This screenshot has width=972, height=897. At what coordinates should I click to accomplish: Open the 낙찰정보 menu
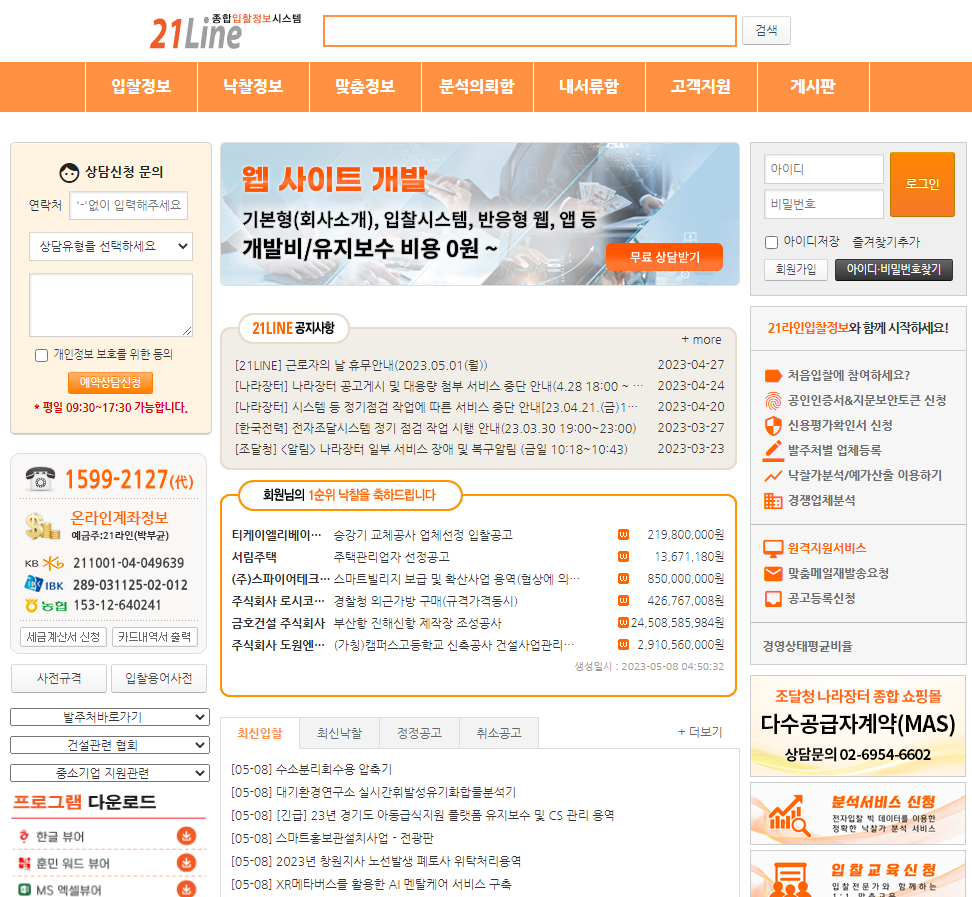point(253,88)
